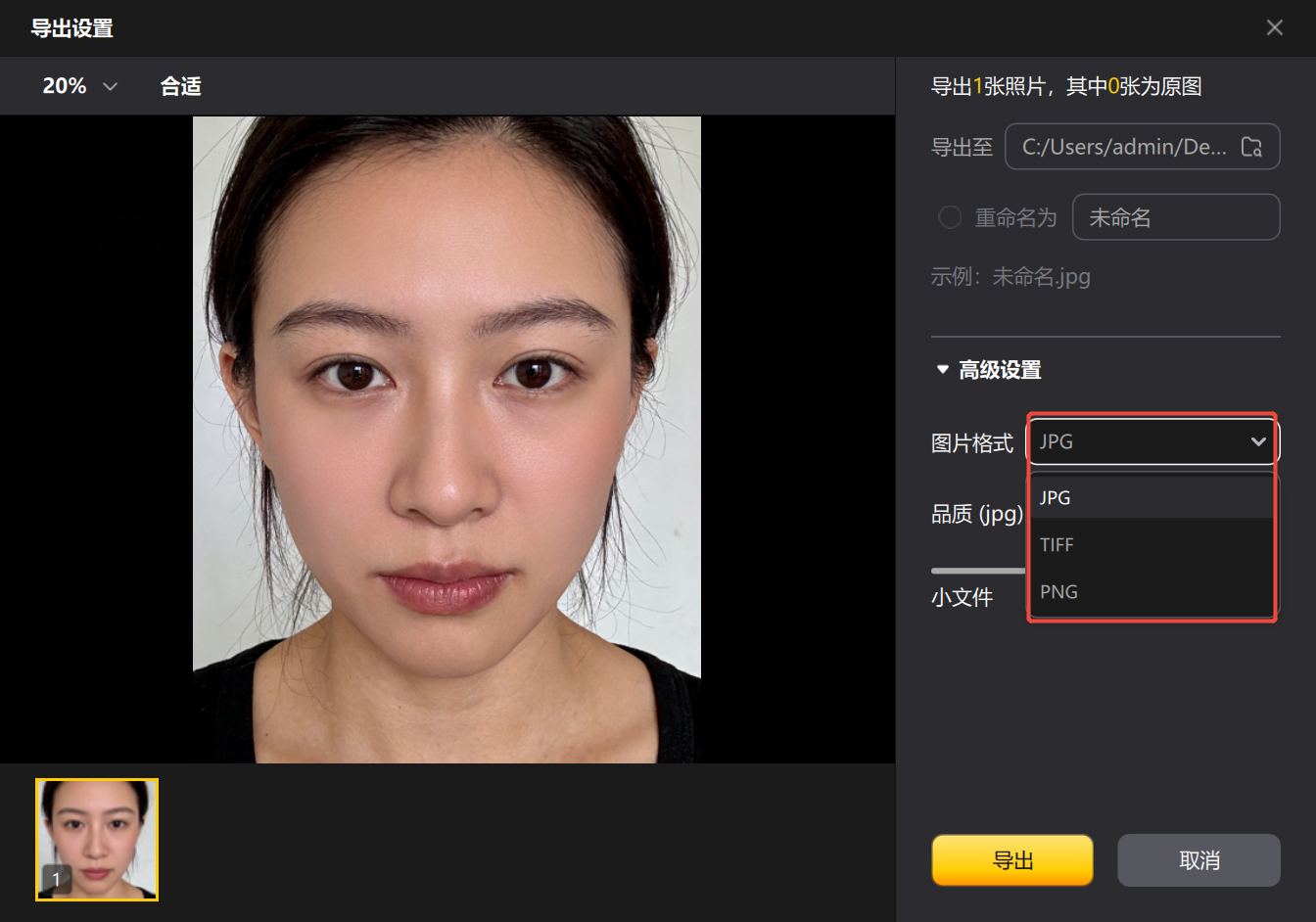Click the zoom level dropdown arrow

(x=110, y=86)
